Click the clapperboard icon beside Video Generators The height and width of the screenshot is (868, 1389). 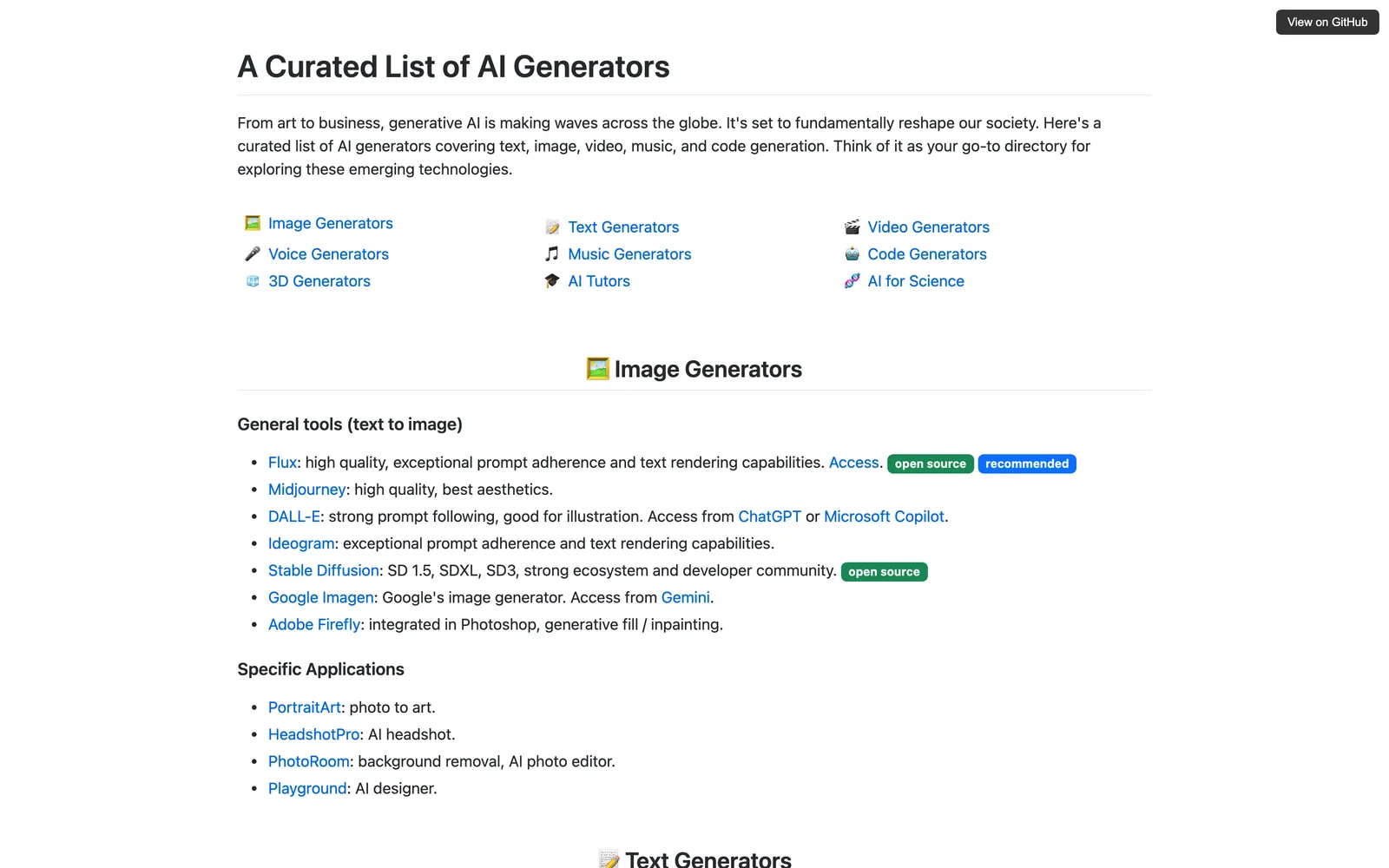point(852,227)
